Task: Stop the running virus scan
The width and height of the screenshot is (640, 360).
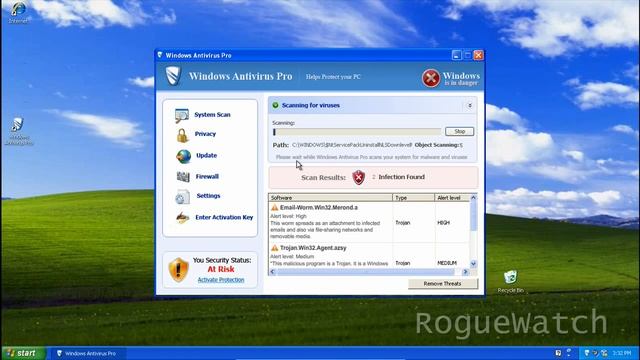Action: 460,131
